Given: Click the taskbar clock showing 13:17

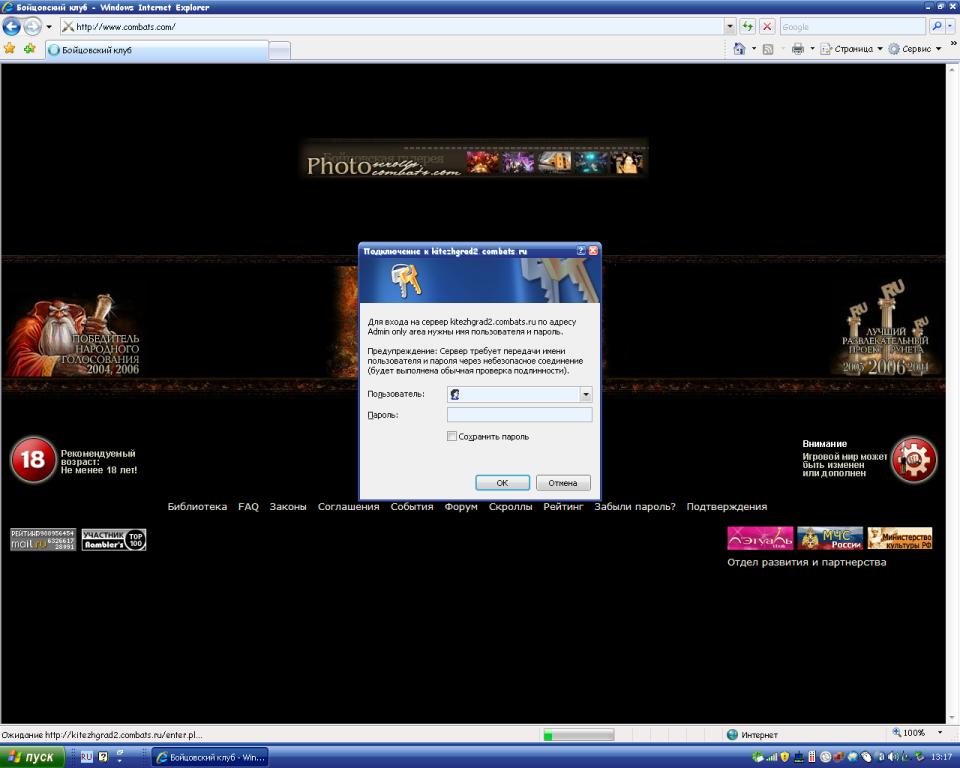Looking at the screenshot, I should coord(942,758).
